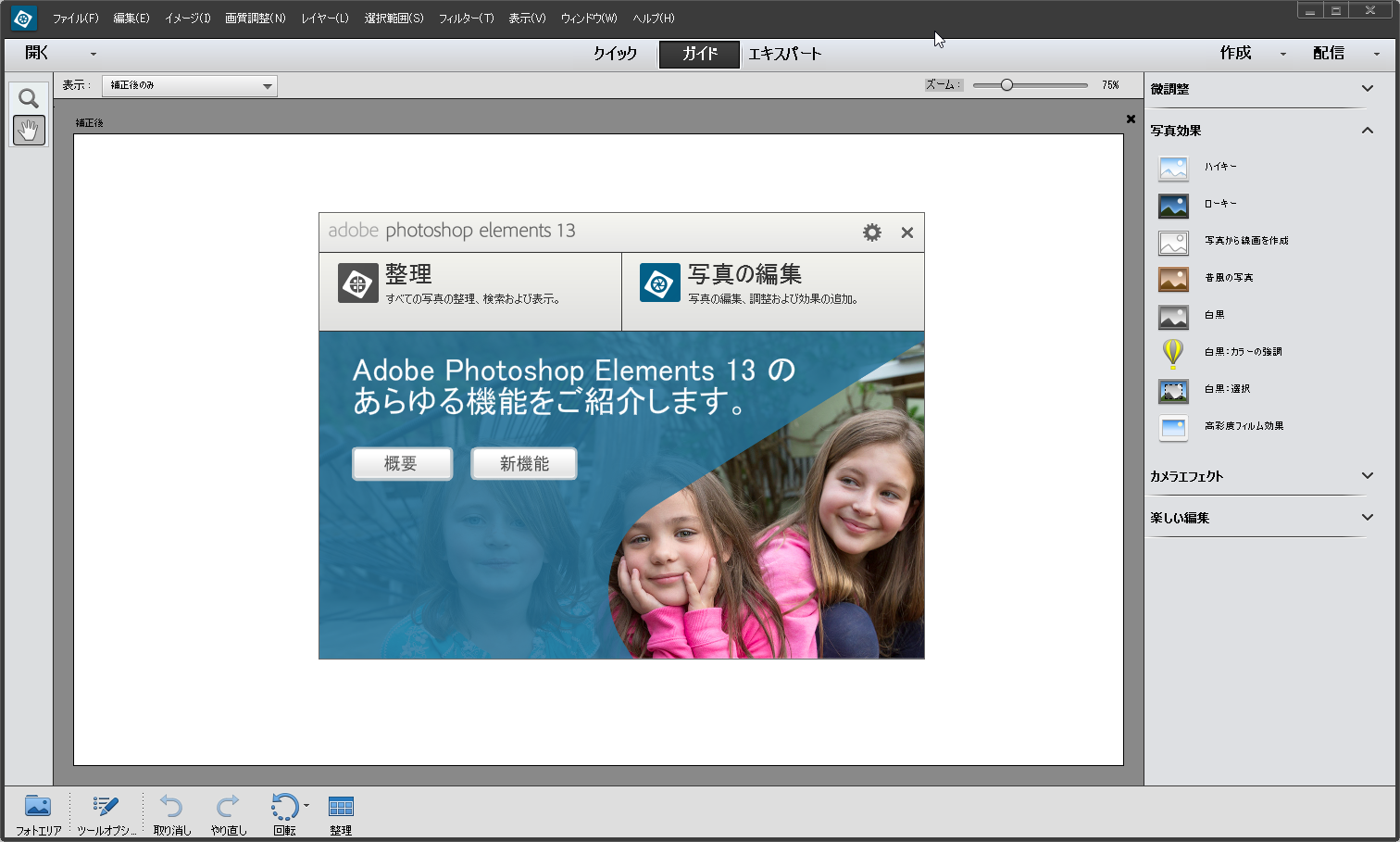
Task: Collapse the 写真効果 section
Action: 1368,131
